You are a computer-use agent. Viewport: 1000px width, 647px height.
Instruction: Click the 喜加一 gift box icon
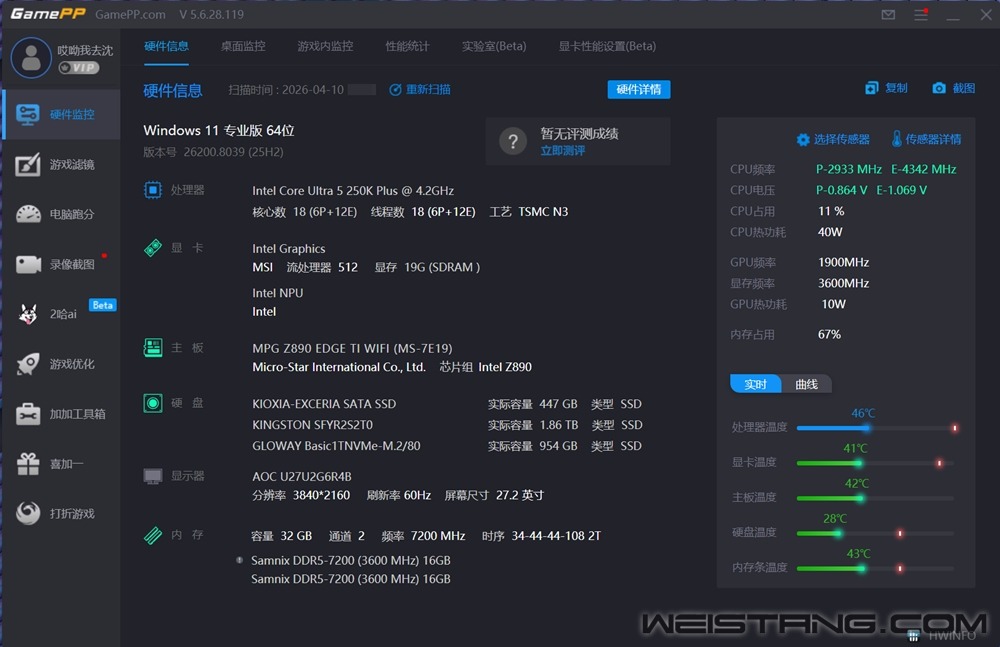pos(29,464)
